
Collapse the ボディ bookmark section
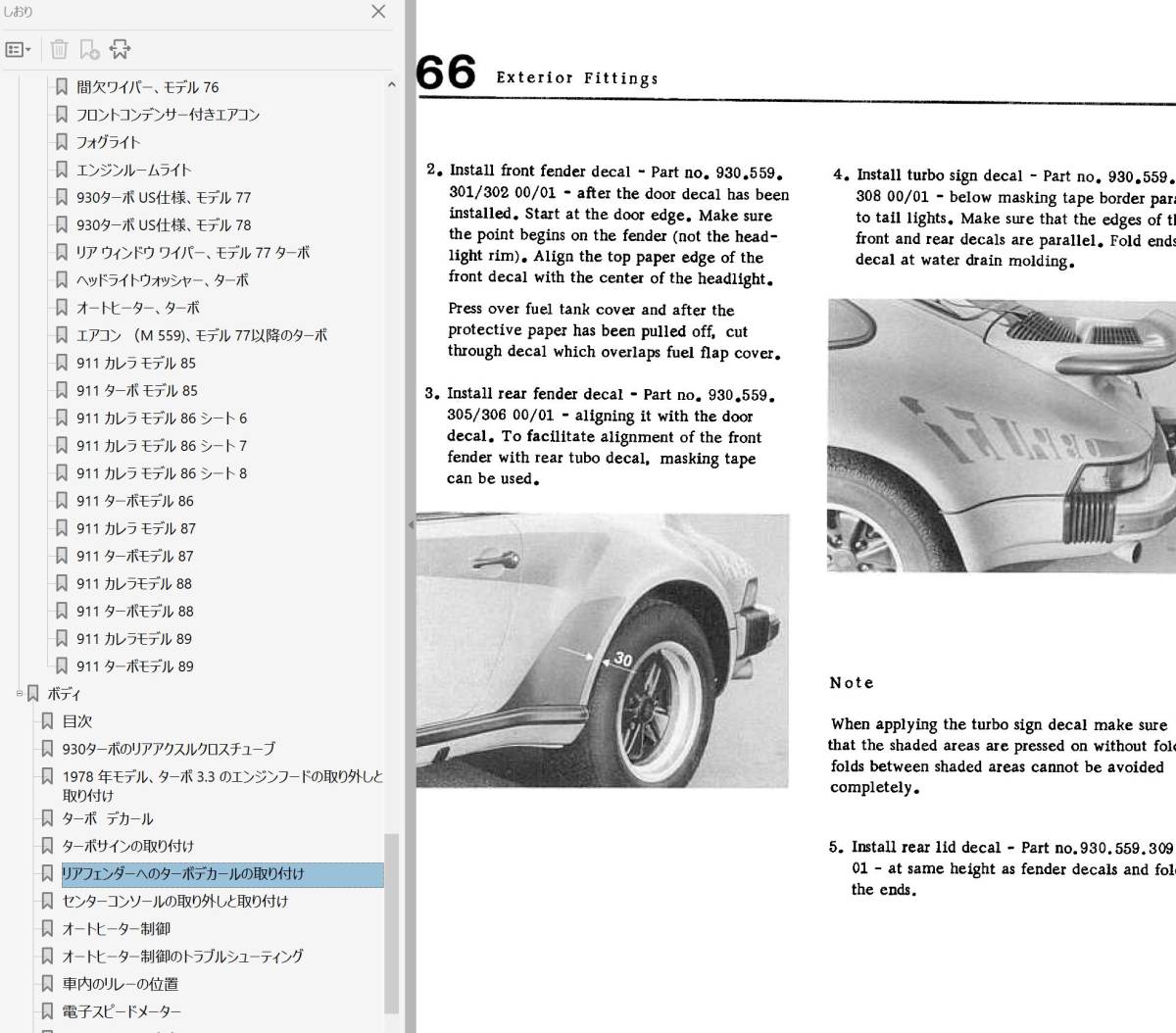19,693
